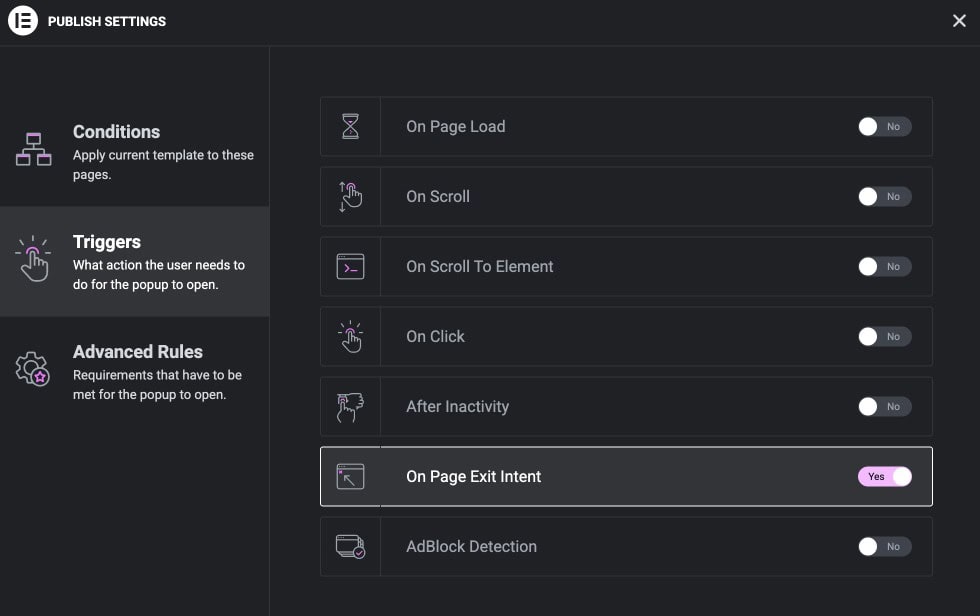Image resolution: width=980 pixels, height=616 pixels.
Task: Click 'Apply current template to these pages' text
Action: click(x=163, y=164)
